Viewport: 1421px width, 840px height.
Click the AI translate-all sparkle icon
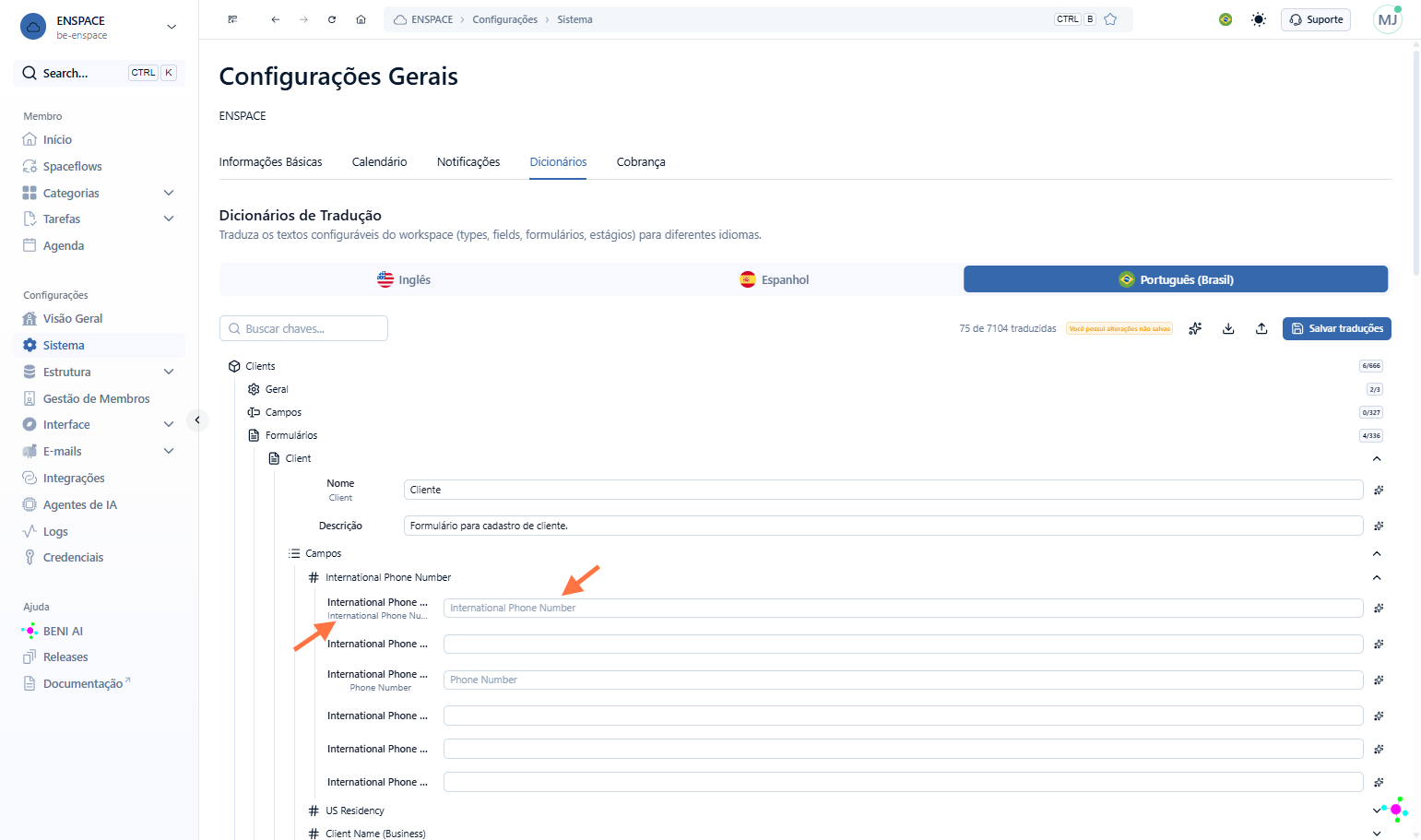pos(1195,328)
